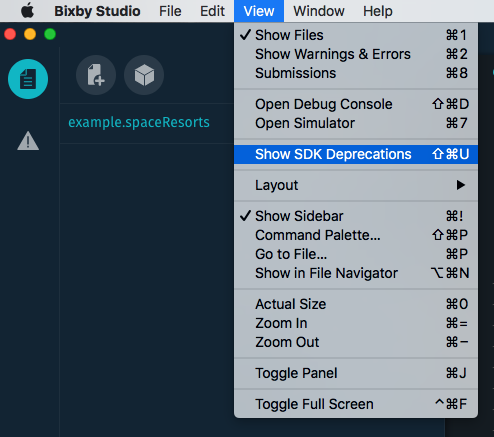Select Open Debug Console
494x437 pixels.
tap(356, 104)
